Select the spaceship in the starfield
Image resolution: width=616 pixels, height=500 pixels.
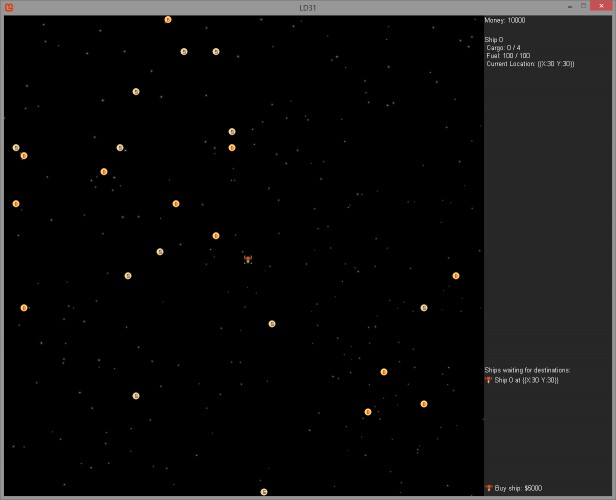click(x=248, y=259)
